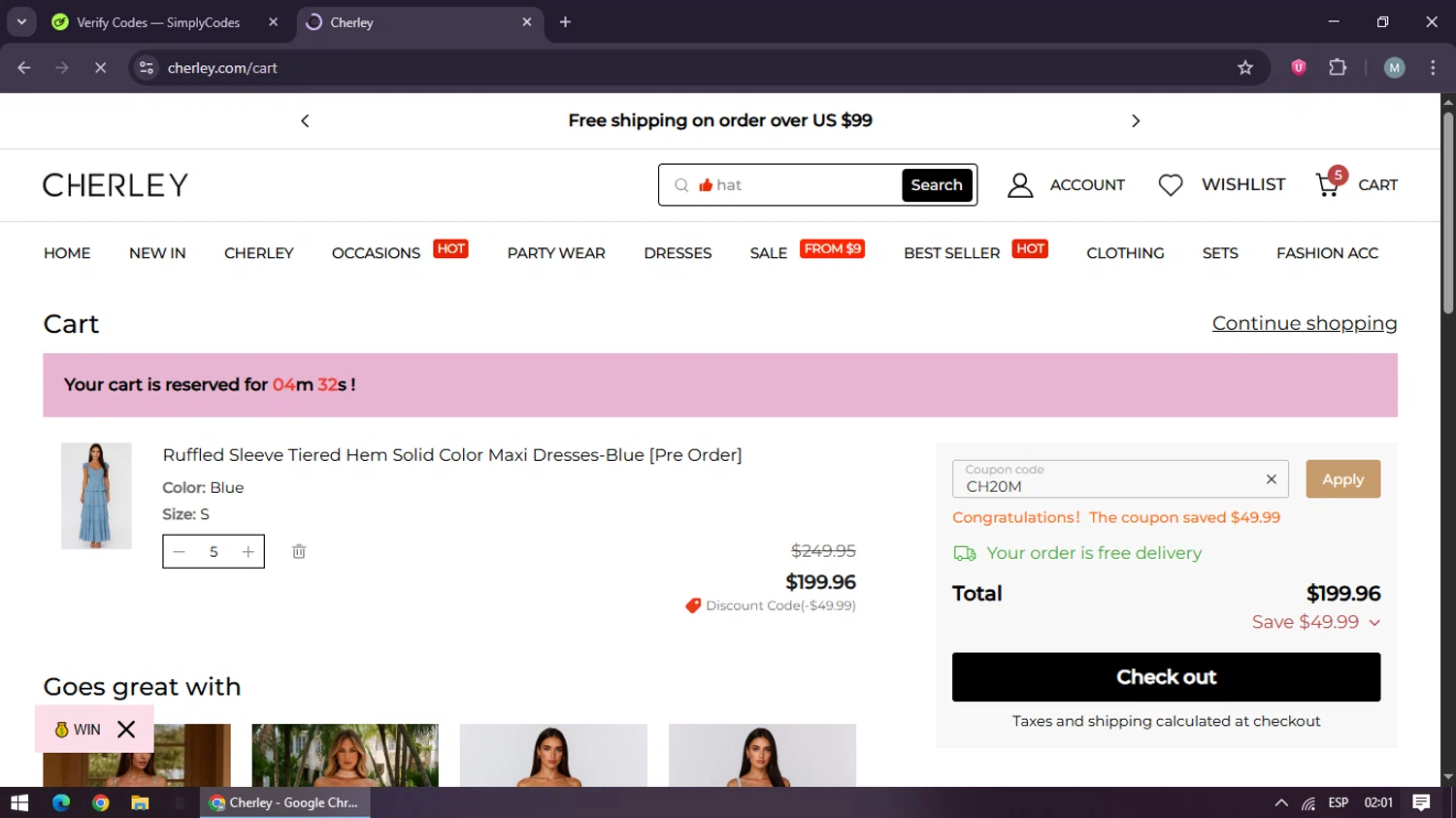The height and width of the screenshot is (818, 1456).
Task: Bookmark this page with star icon
Action: pos(1245,68)
